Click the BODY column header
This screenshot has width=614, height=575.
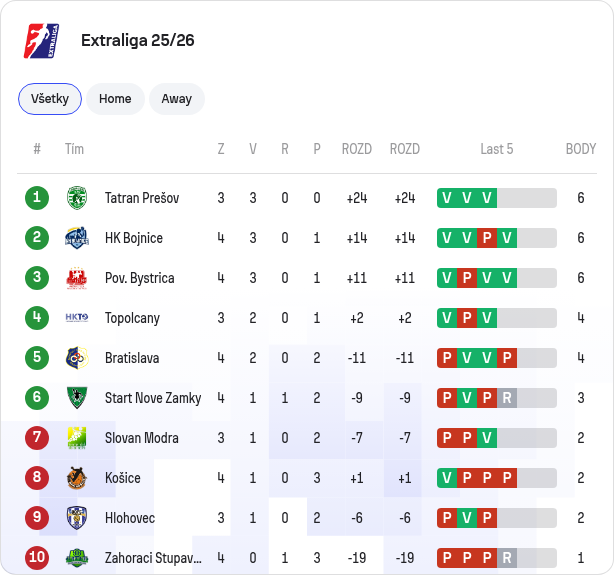(581, 149)
